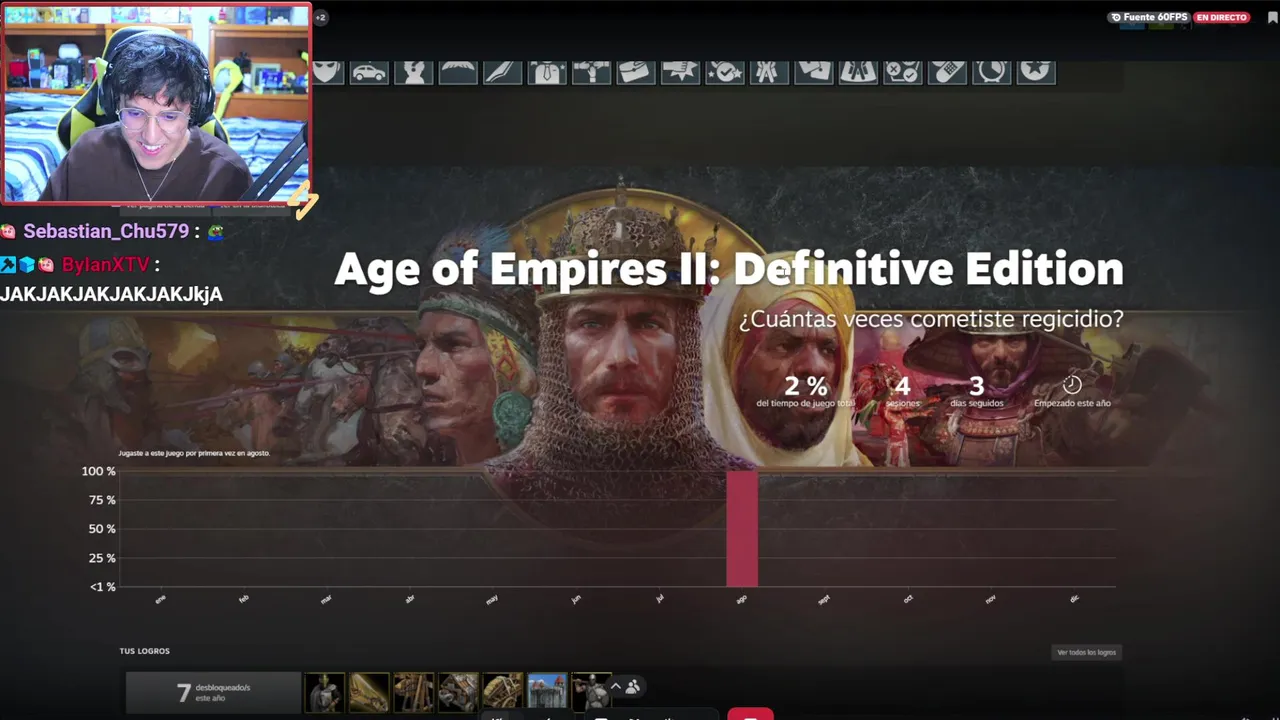Click the bandage badge icon
The width and height of the screenshot is (1280, 720).
tap(947, 72)
